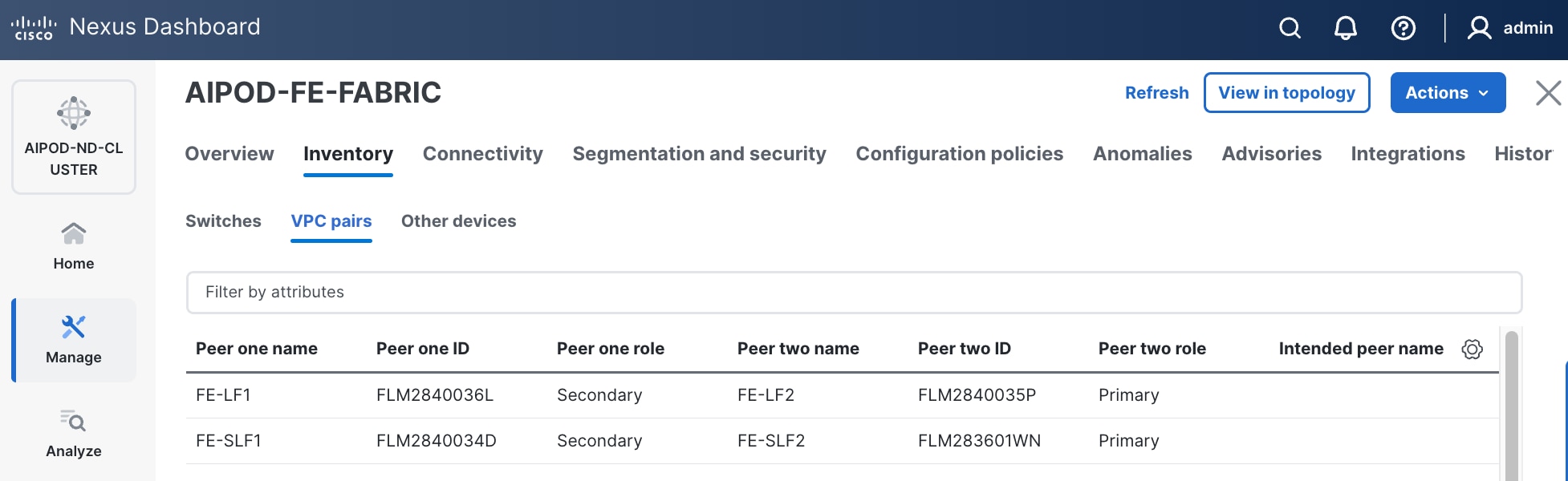Sort by Peer one ID column
1568x481 pixels.
423,349
